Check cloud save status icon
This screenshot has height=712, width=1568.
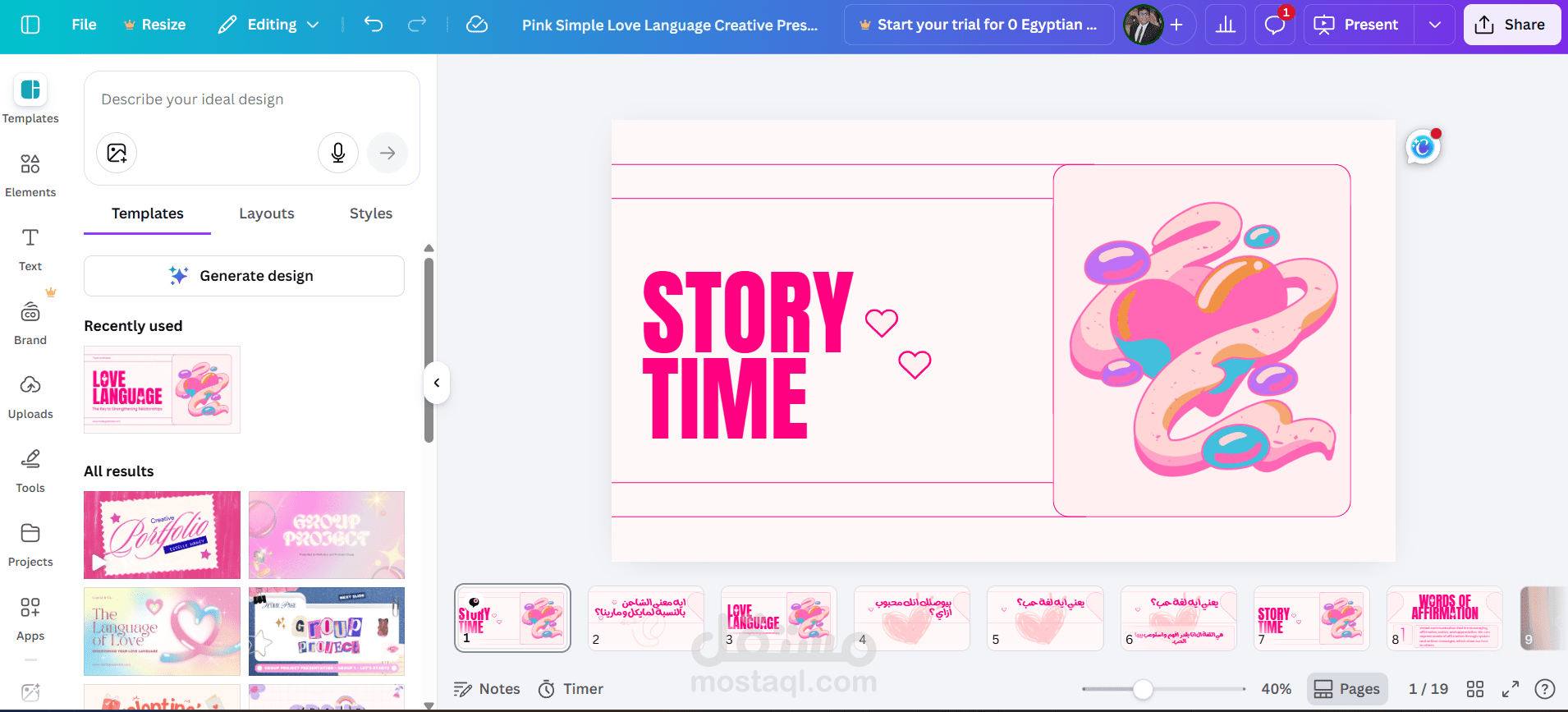[x=477, y=25]
